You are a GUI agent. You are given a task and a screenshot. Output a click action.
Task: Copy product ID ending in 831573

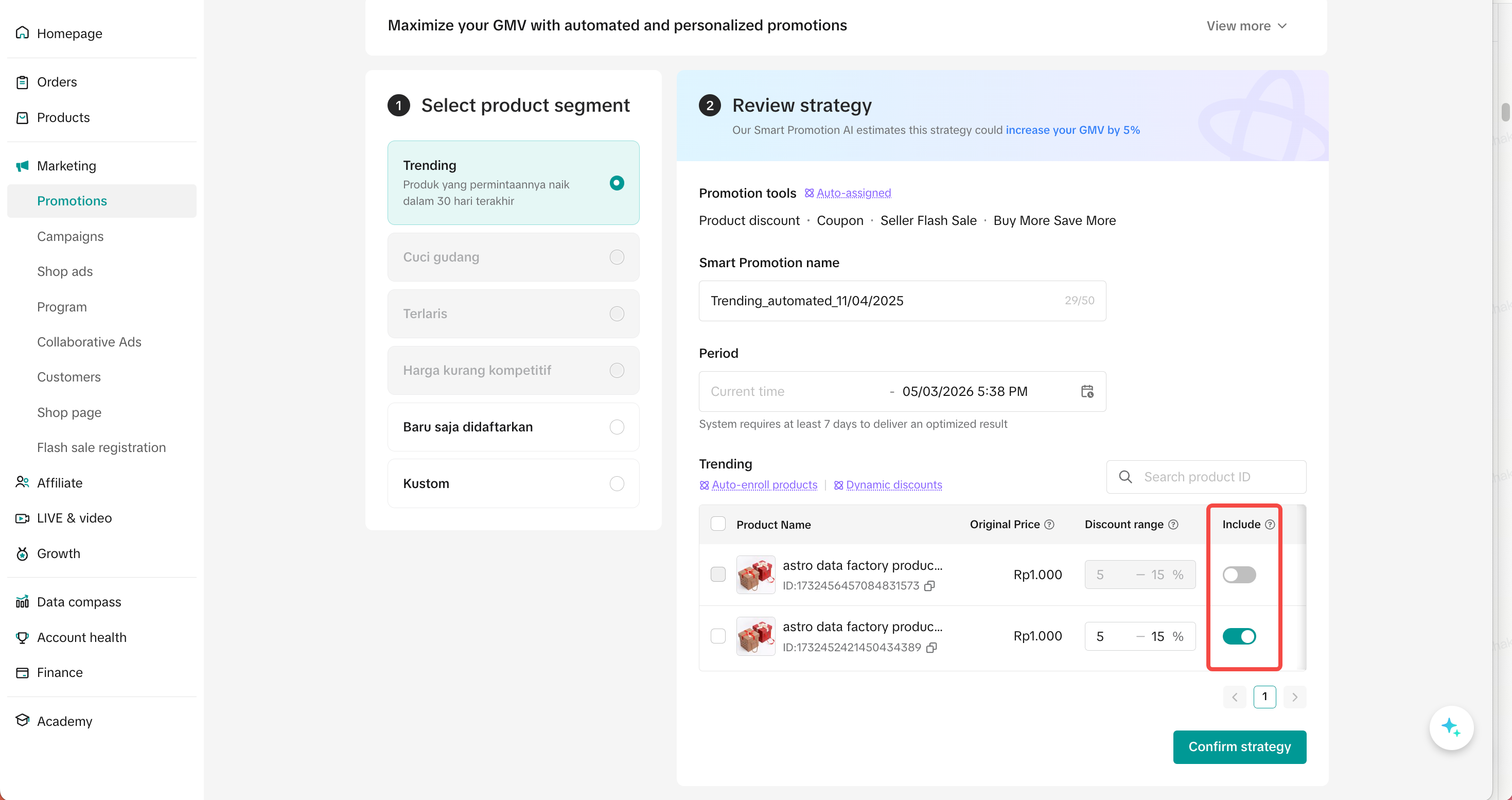point(929,586)
